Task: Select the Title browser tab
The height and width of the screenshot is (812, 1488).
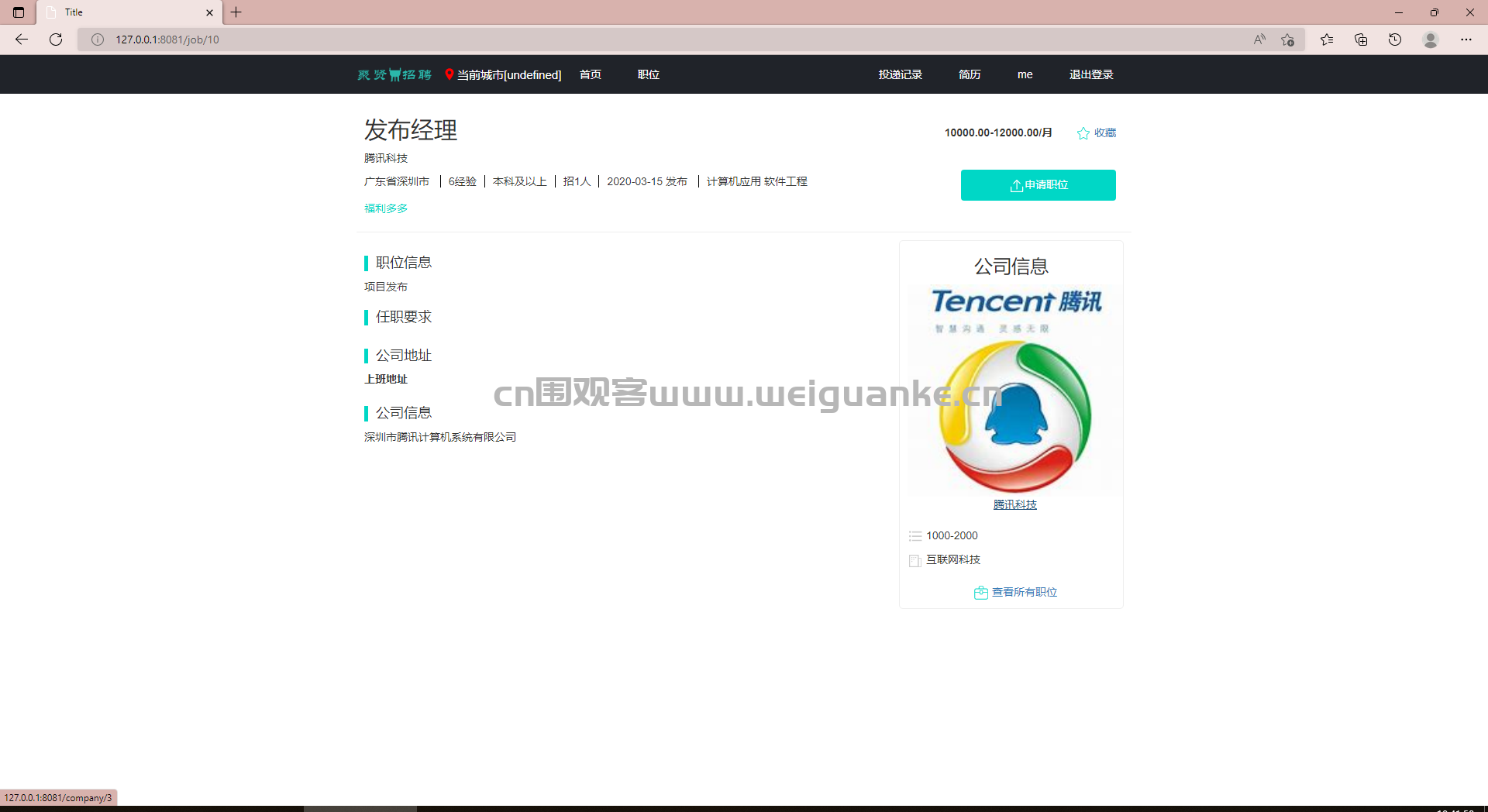Action: point(129,12)
